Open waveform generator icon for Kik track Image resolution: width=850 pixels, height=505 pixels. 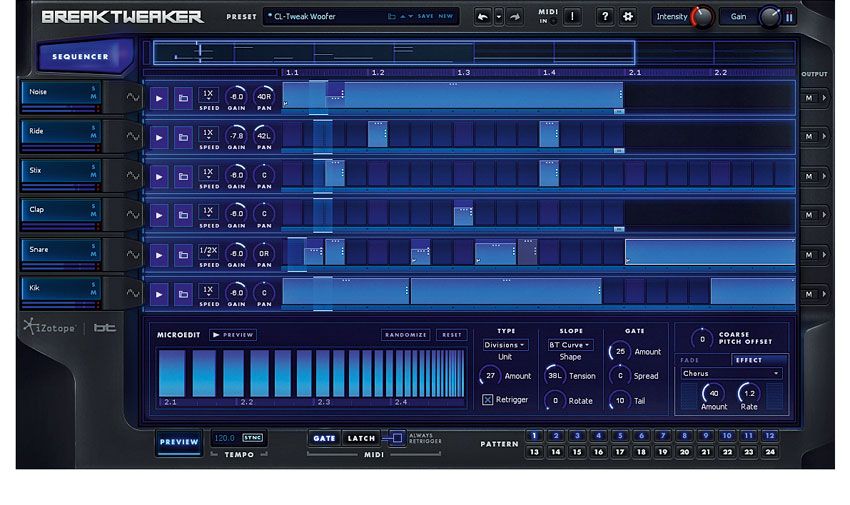tap(132, 293)
